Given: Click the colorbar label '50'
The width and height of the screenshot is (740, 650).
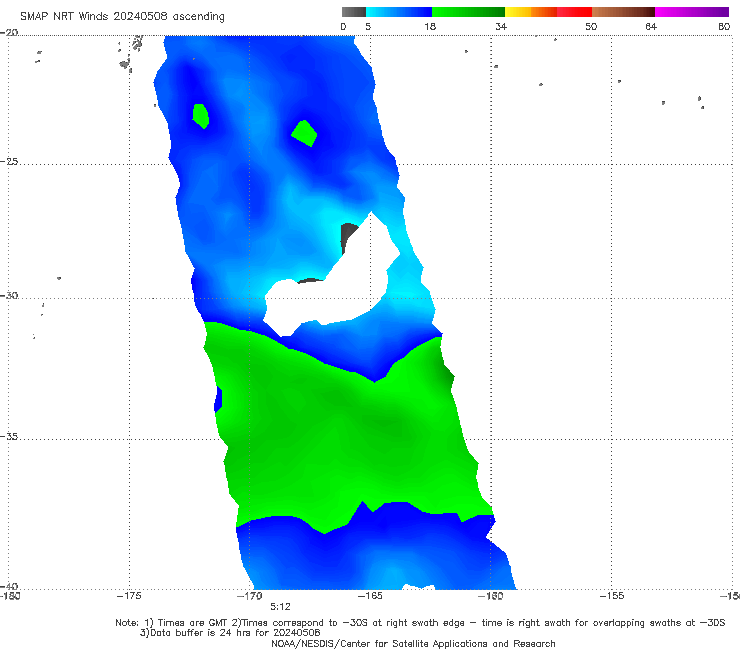Looking at the screenshot, I should [x=591, y=27].
